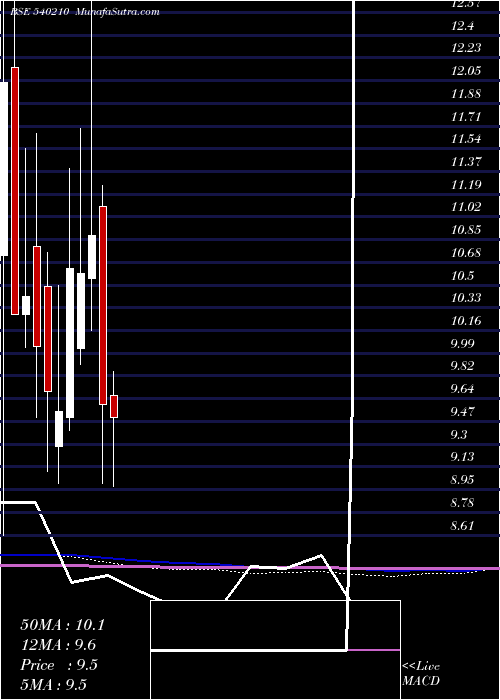This screenshot has height=700, width=500.
Task: Click the 10.5 price axis label
Action: point(463,275)
